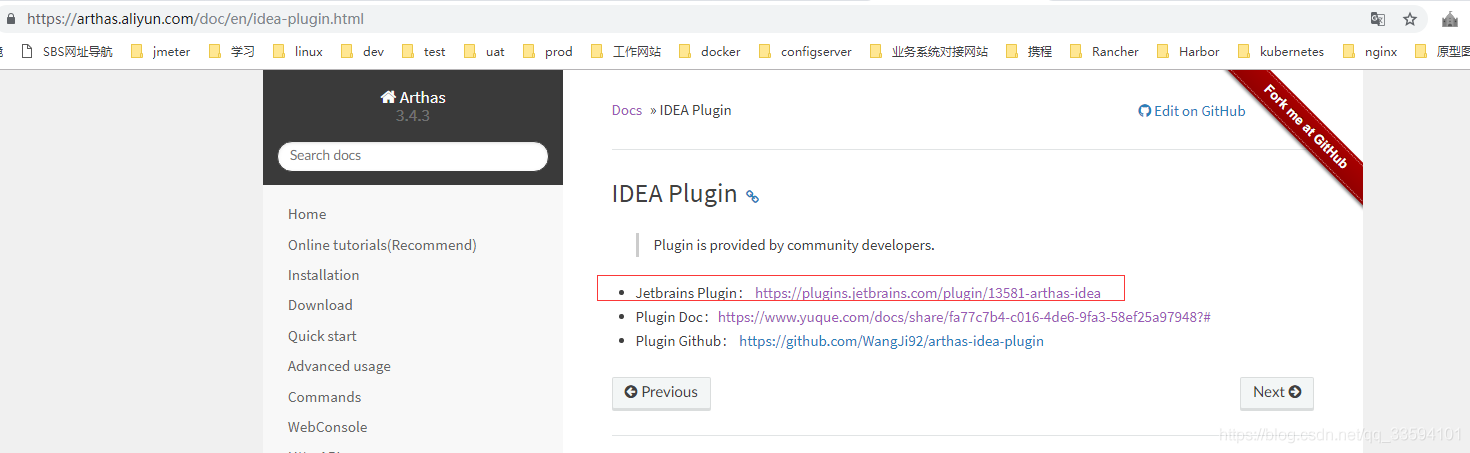Open the github.com arthas-idea-plugin link
Viewport: 1470px width, 453px height.
(x=891, y=341)
